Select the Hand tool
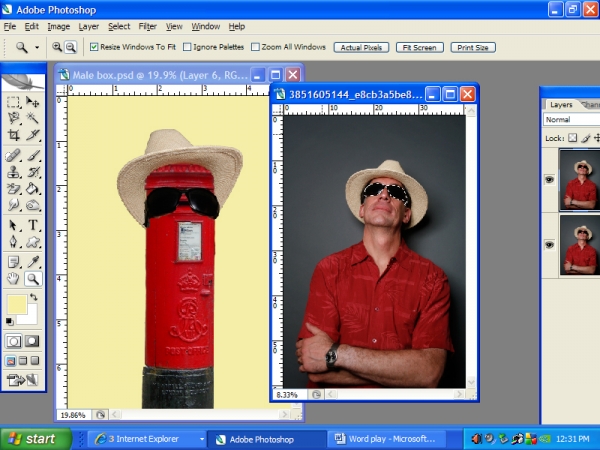The image size is (600, 450). 13,279
